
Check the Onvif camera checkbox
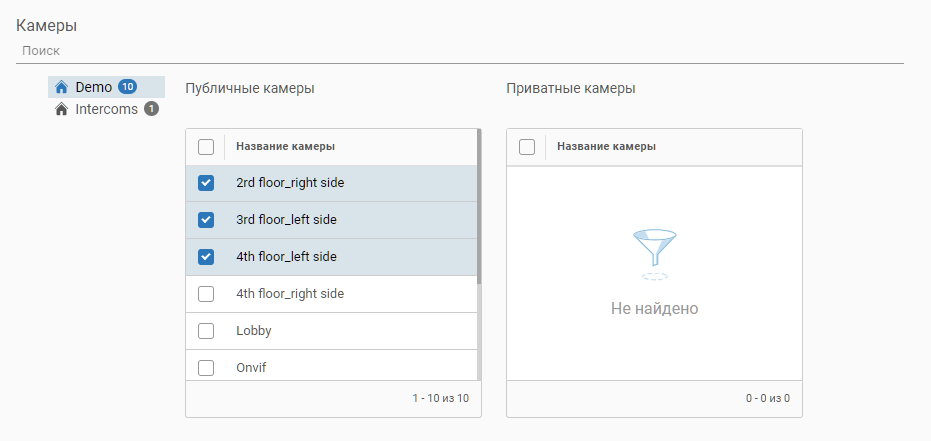(x=206, y=367)
